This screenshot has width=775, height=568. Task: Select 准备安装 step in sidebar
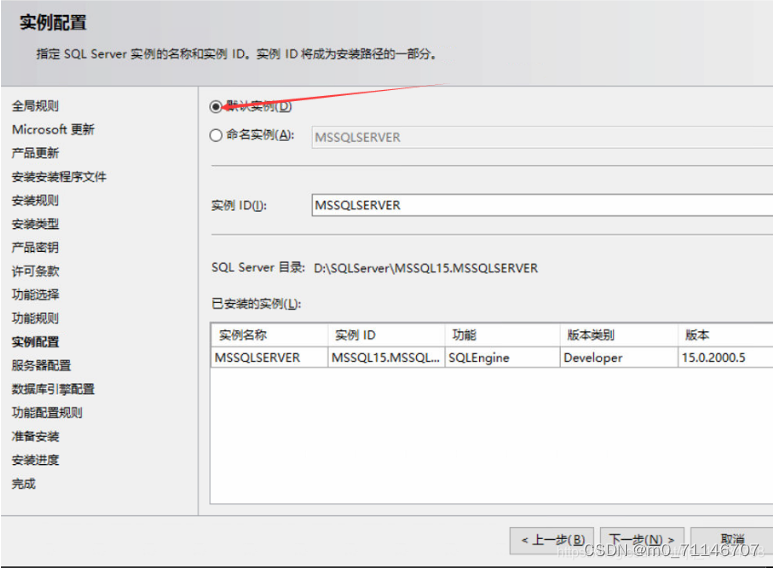(36, 437)
